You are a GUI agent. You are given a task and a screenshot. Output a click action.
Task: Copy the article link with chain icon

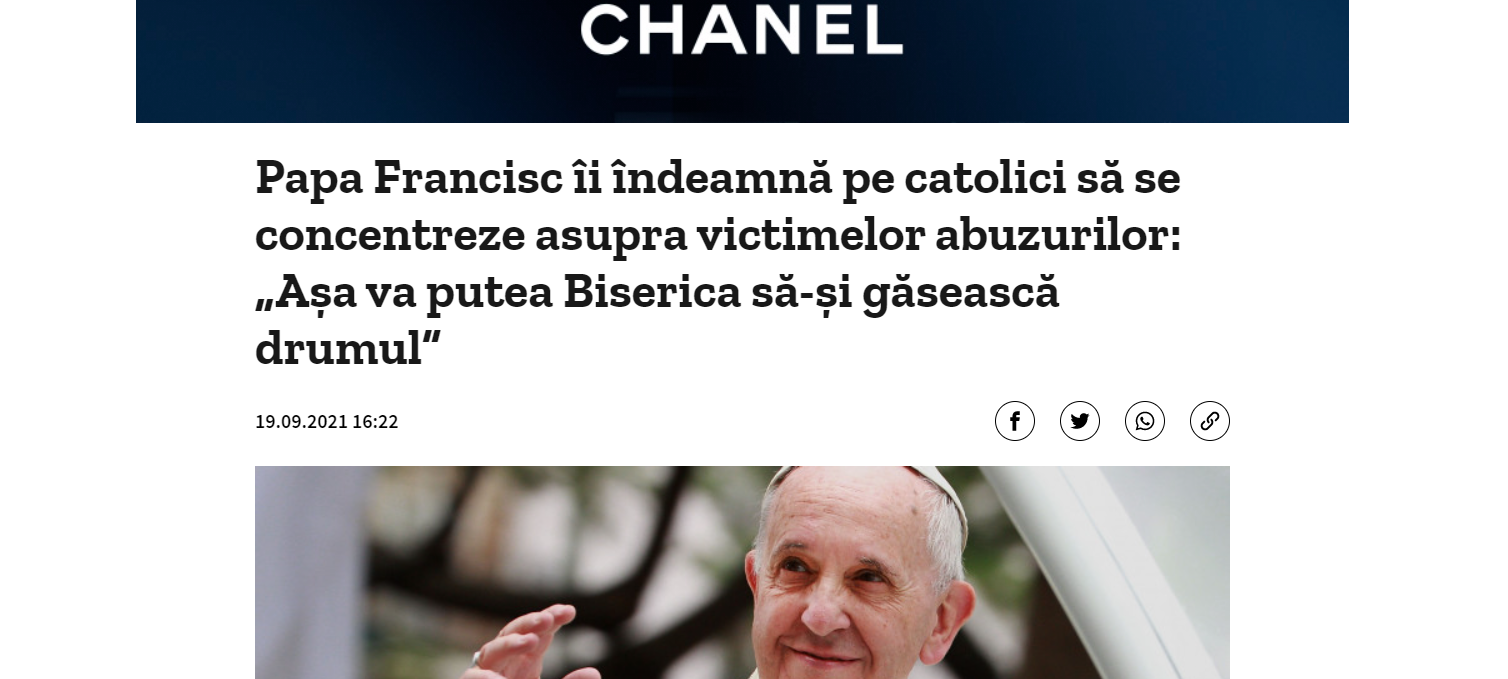point(1209,421)
